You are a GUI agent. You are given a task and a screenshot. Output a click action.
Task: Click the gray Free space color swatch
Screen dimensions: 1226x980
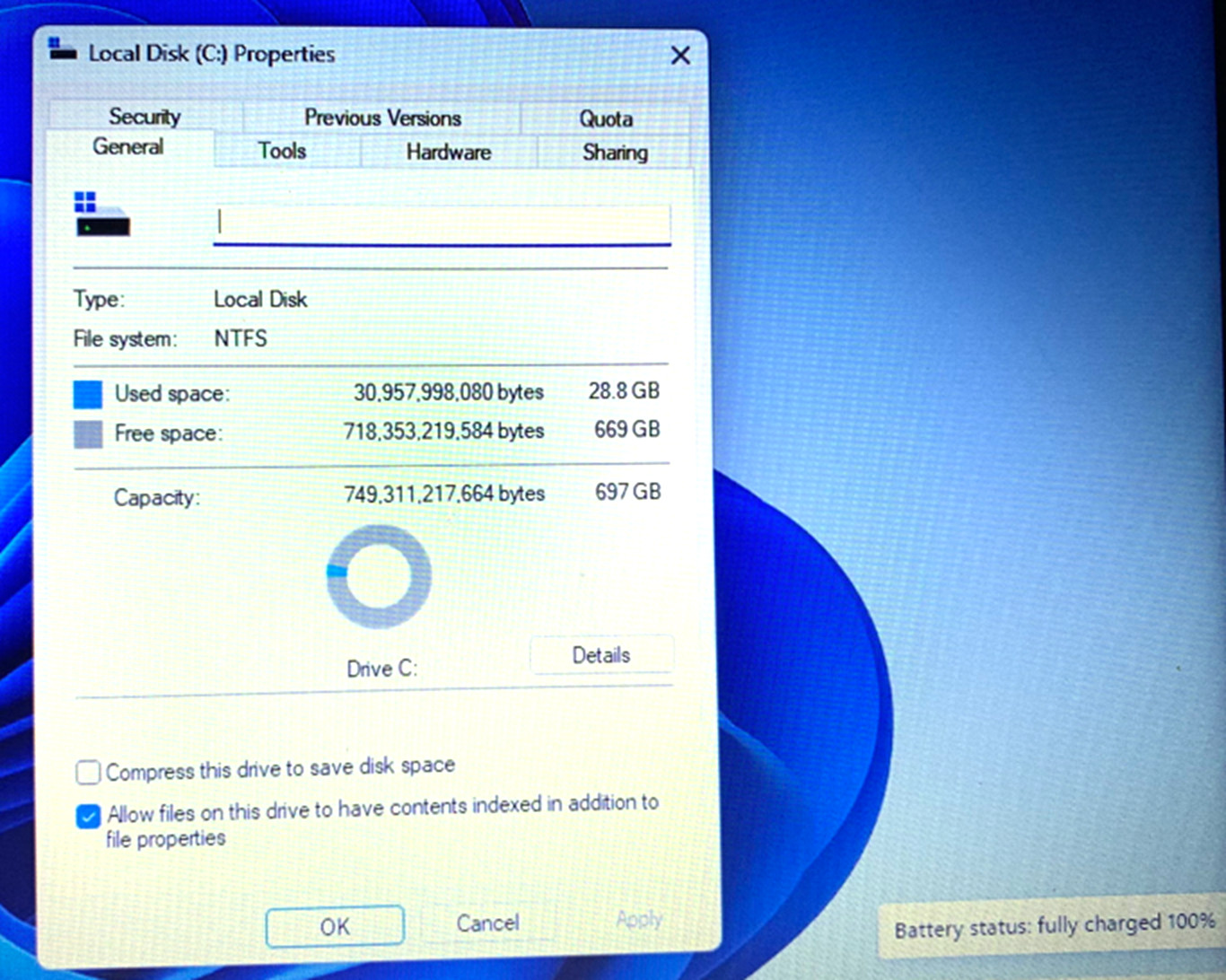88,434
